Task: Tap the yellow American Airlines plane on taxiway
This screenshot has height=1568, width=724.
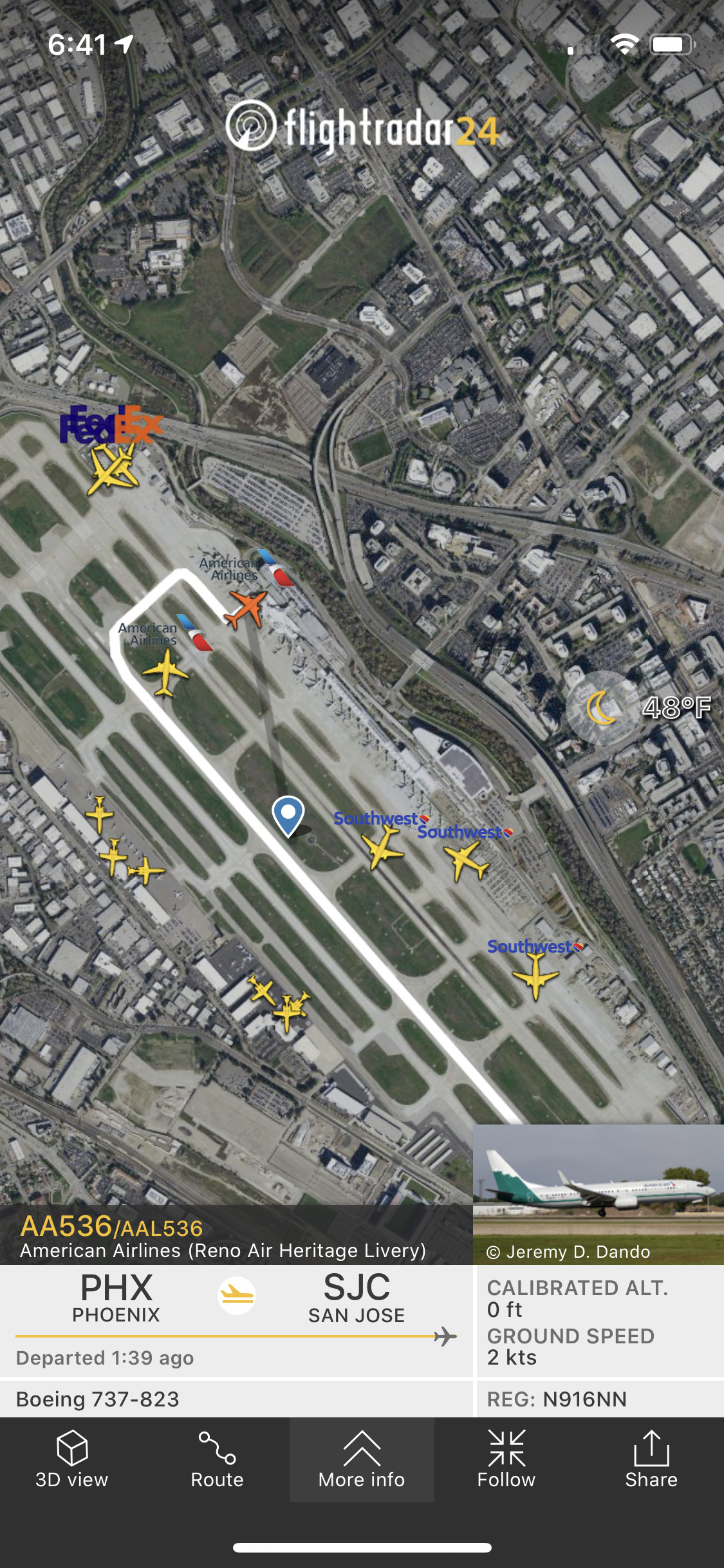Action: (x=166, y=673)
